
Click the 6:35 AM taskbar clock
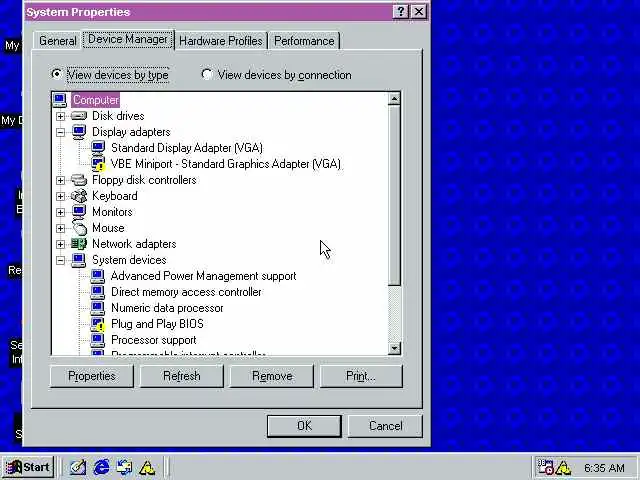point(604,468)
